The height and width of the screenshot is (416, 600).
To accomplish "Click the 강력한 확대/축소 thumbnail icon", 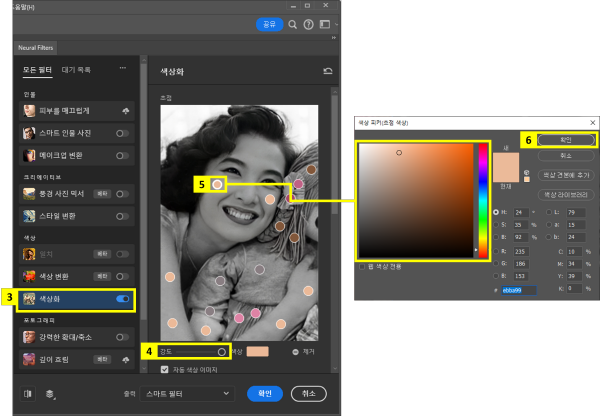I will (29, 337).
